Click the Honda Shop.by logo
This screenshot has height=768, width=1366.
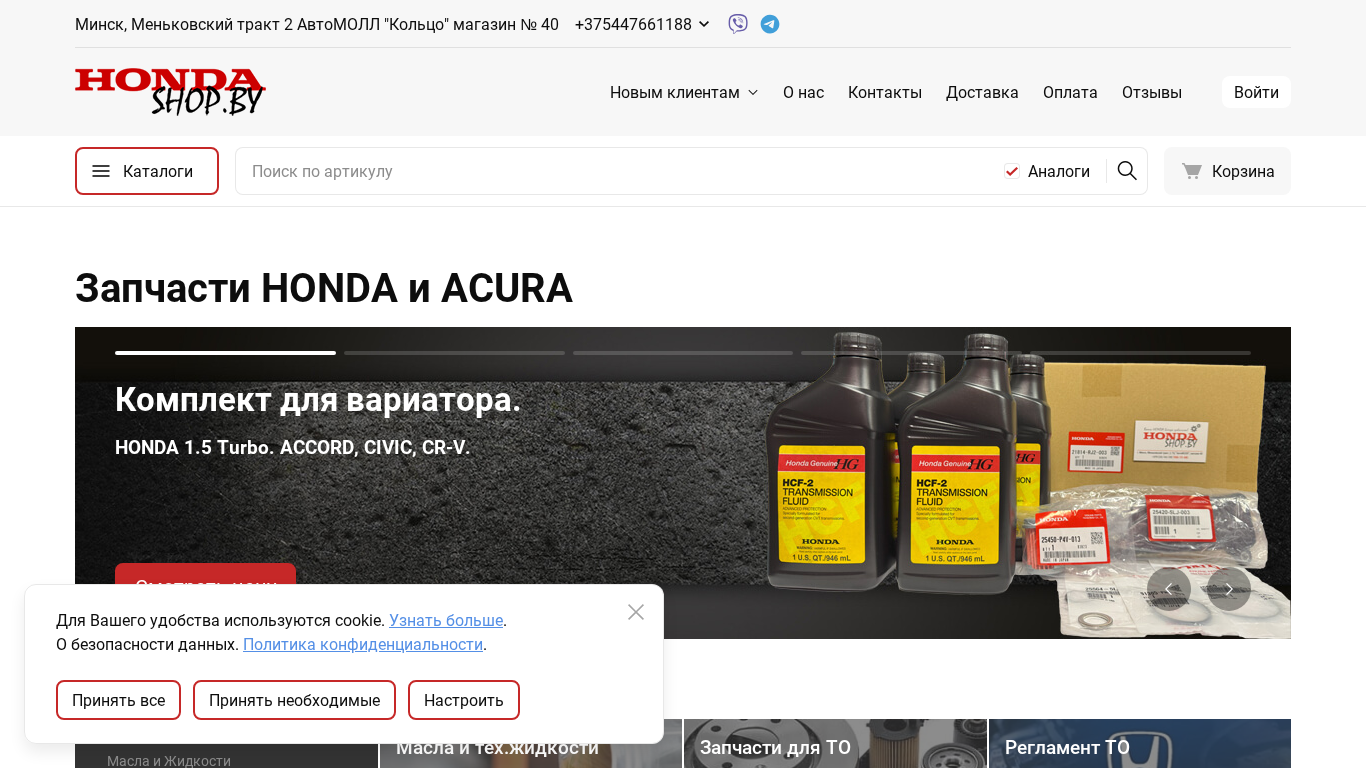pos(170,92)
